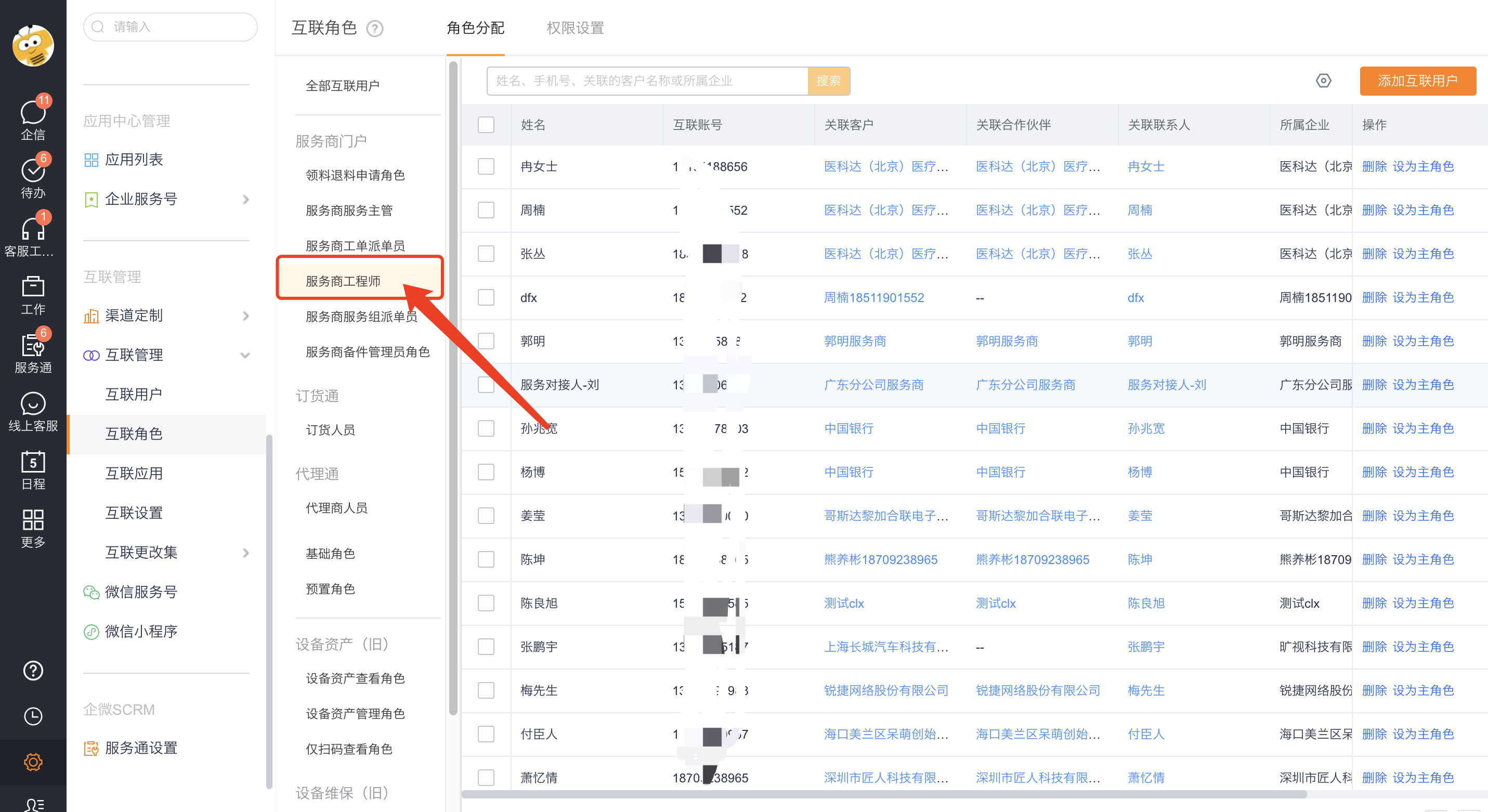Check the row for 周楠
The image size is (1488, 812).
pyautogui.click(x=486, y=210)
